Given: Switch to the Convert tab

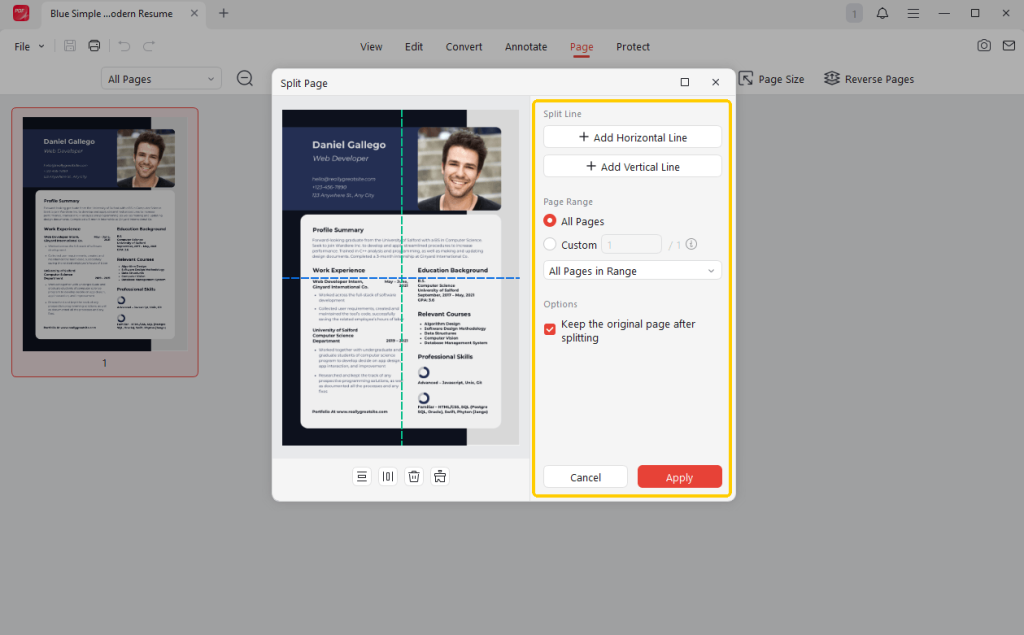Looking at the screenshot, I should [463, 47].
